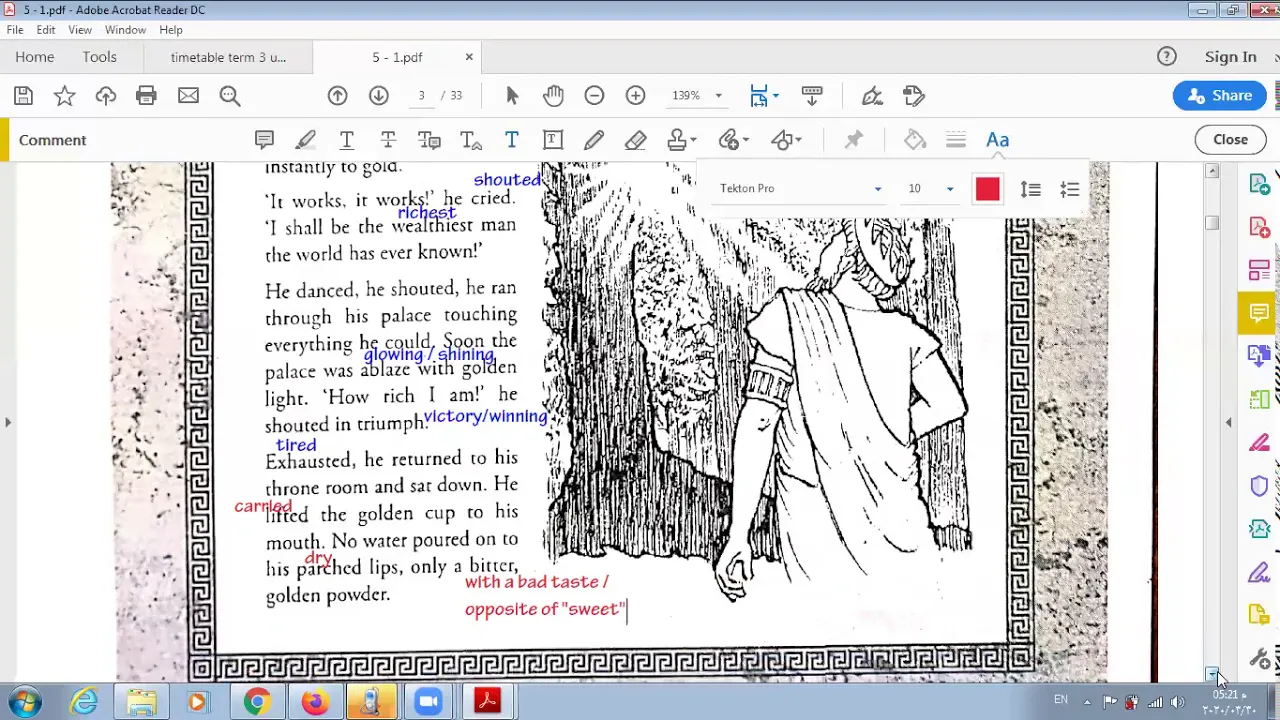Click the upload to cloud icon
This screenshot has width=1280, height=720.
[x=106, y=96]
